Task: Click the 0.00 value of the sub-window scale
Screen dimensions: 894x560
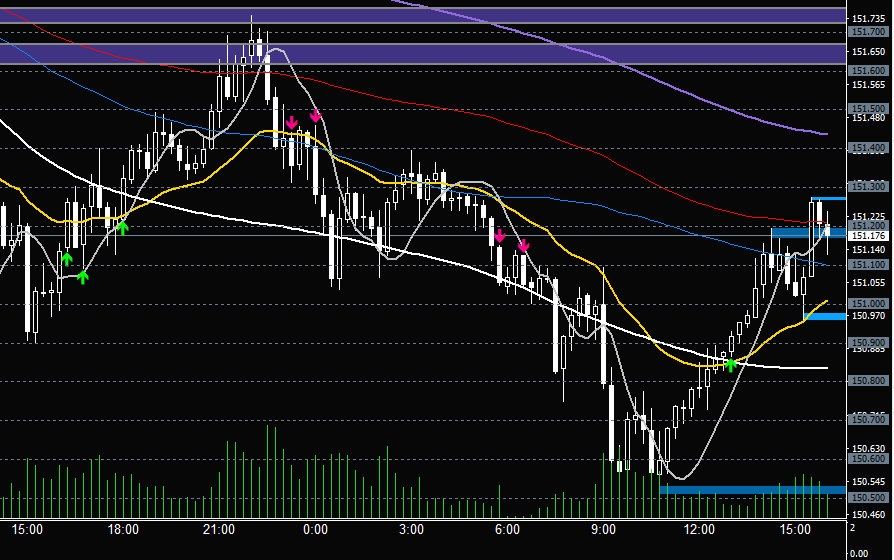Action: pyautogui.click(x=859, y=554)
